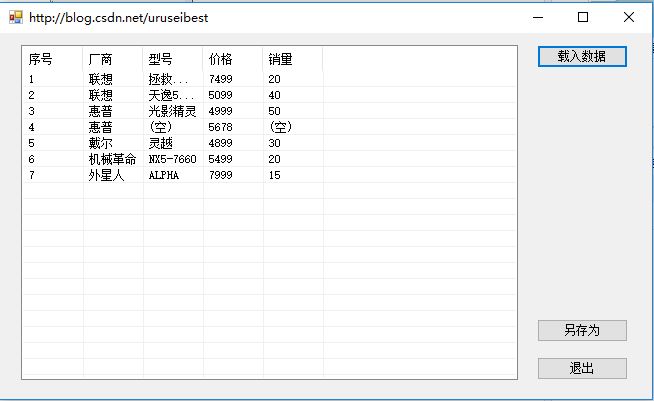Screen dimensions: 654x401
Task: Click 联想 in row 1
Action: point(101,79)
